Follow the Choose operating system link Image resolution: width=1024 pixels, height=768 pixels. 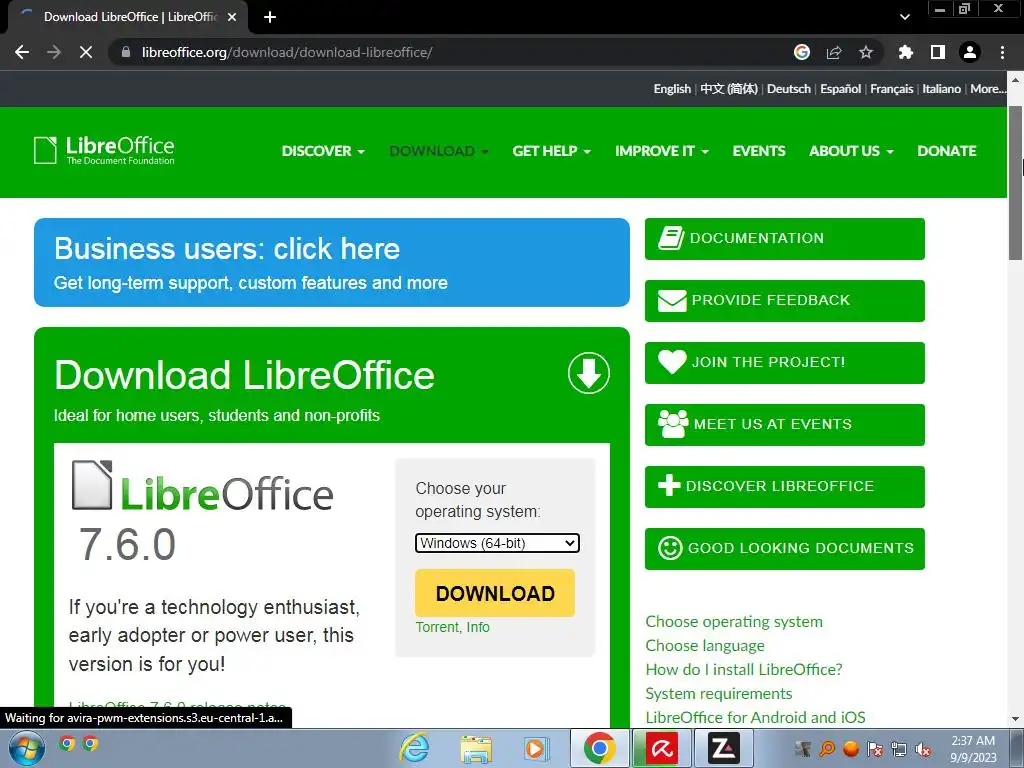pos(734,622)
